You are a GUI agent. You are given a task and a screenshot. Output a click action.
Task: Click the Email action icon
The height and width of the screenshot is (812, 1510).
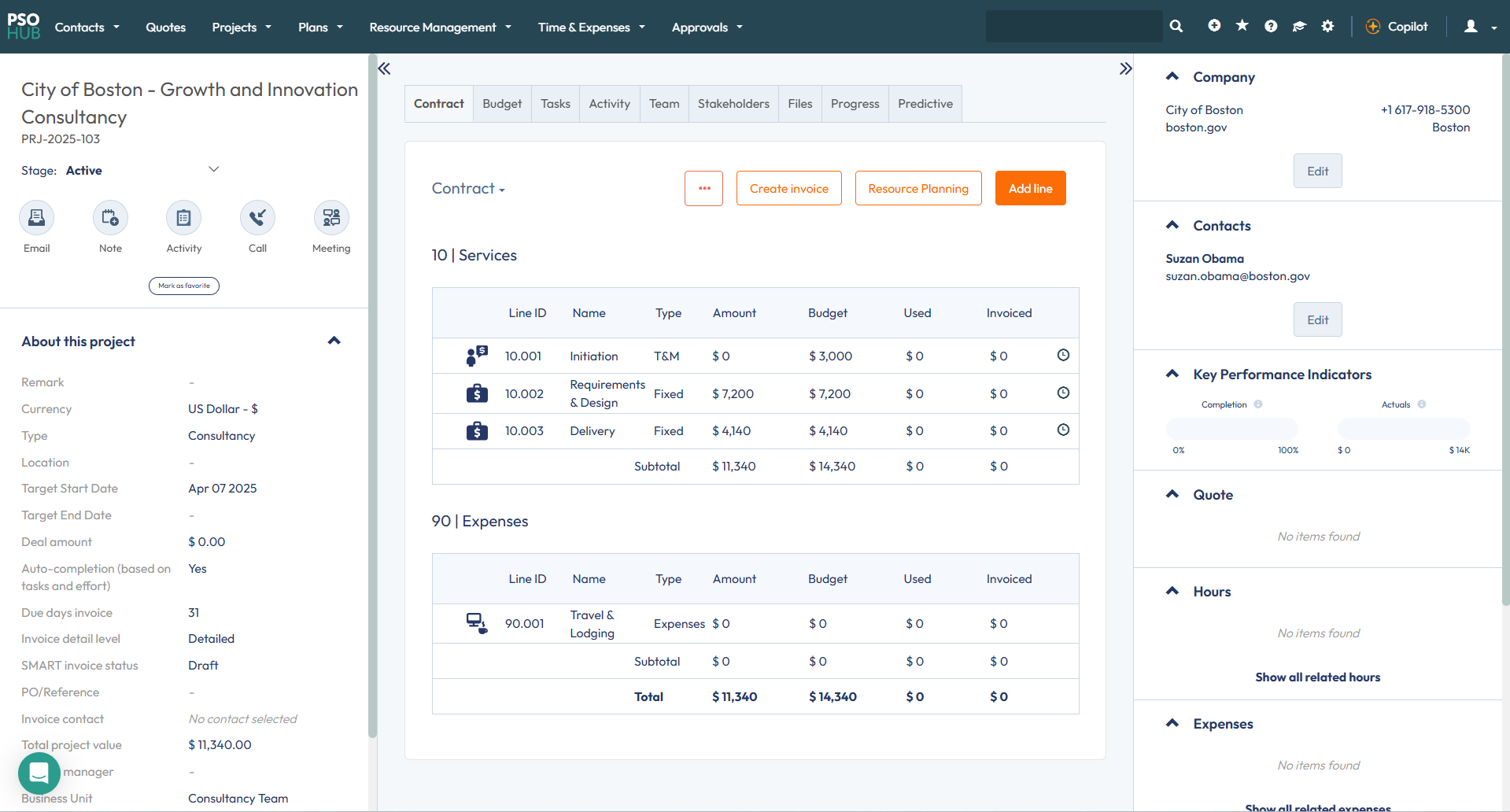click(37, 218)
